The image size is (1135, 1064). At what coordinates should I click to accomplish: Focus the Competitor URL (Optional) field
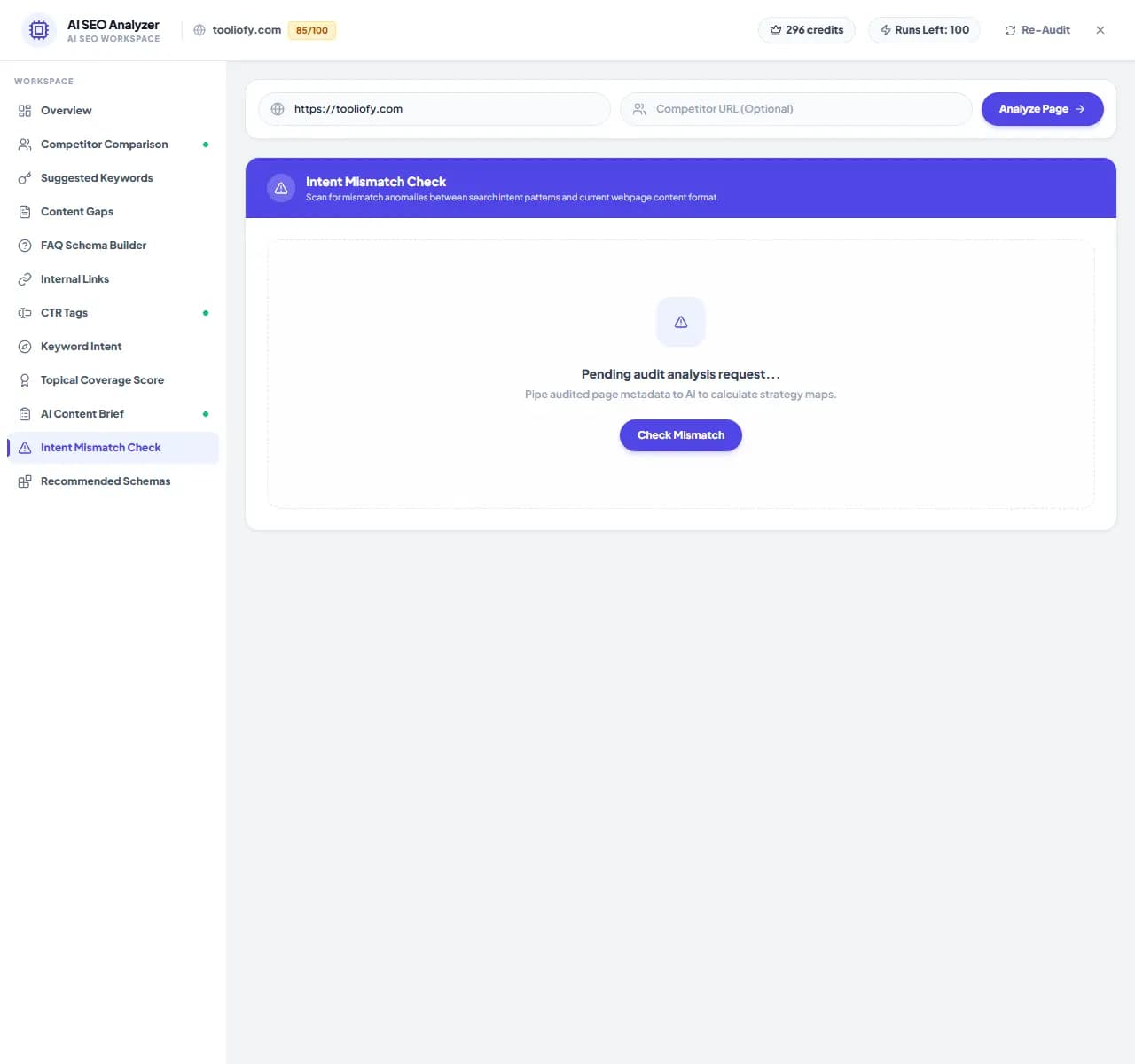pyautogui.click(x=796, y=109)
